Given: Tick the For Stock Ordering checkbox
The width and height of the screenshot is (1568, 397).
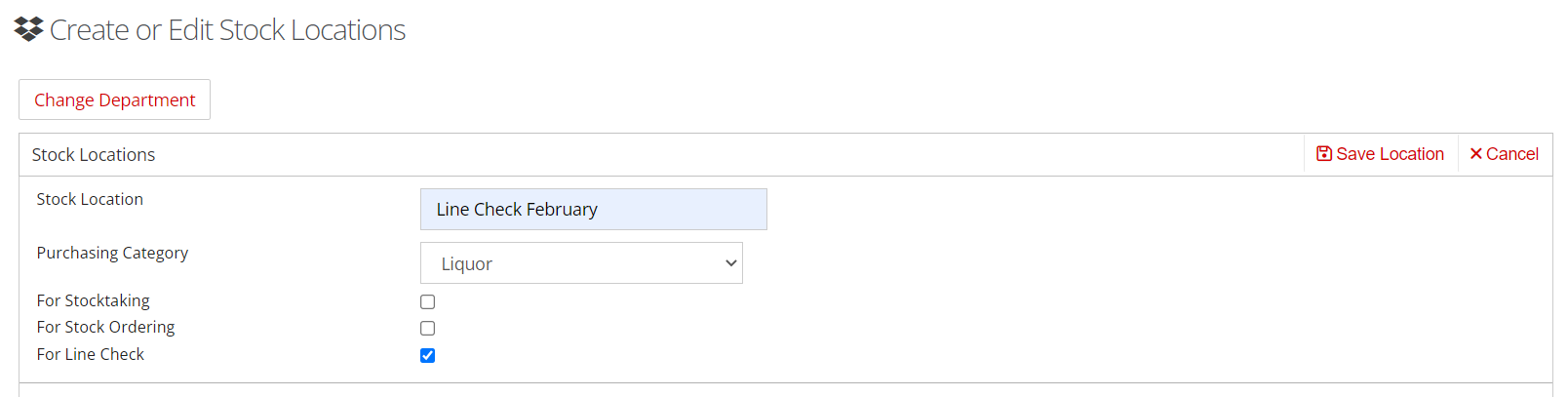Looking at the screenshot, I should click(427, 328).
